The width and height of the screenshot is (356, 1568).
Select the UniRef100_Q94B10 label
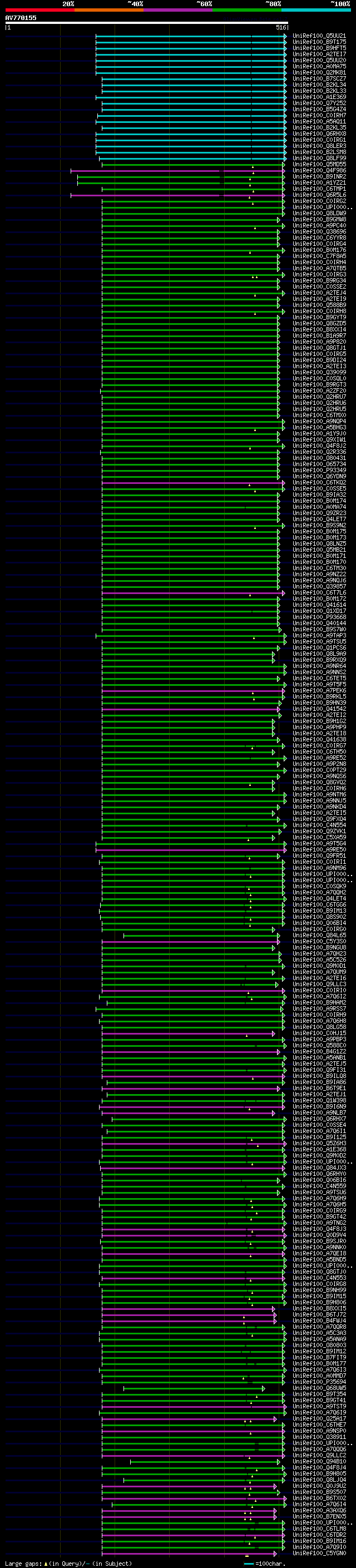[x=319, y=1461]
